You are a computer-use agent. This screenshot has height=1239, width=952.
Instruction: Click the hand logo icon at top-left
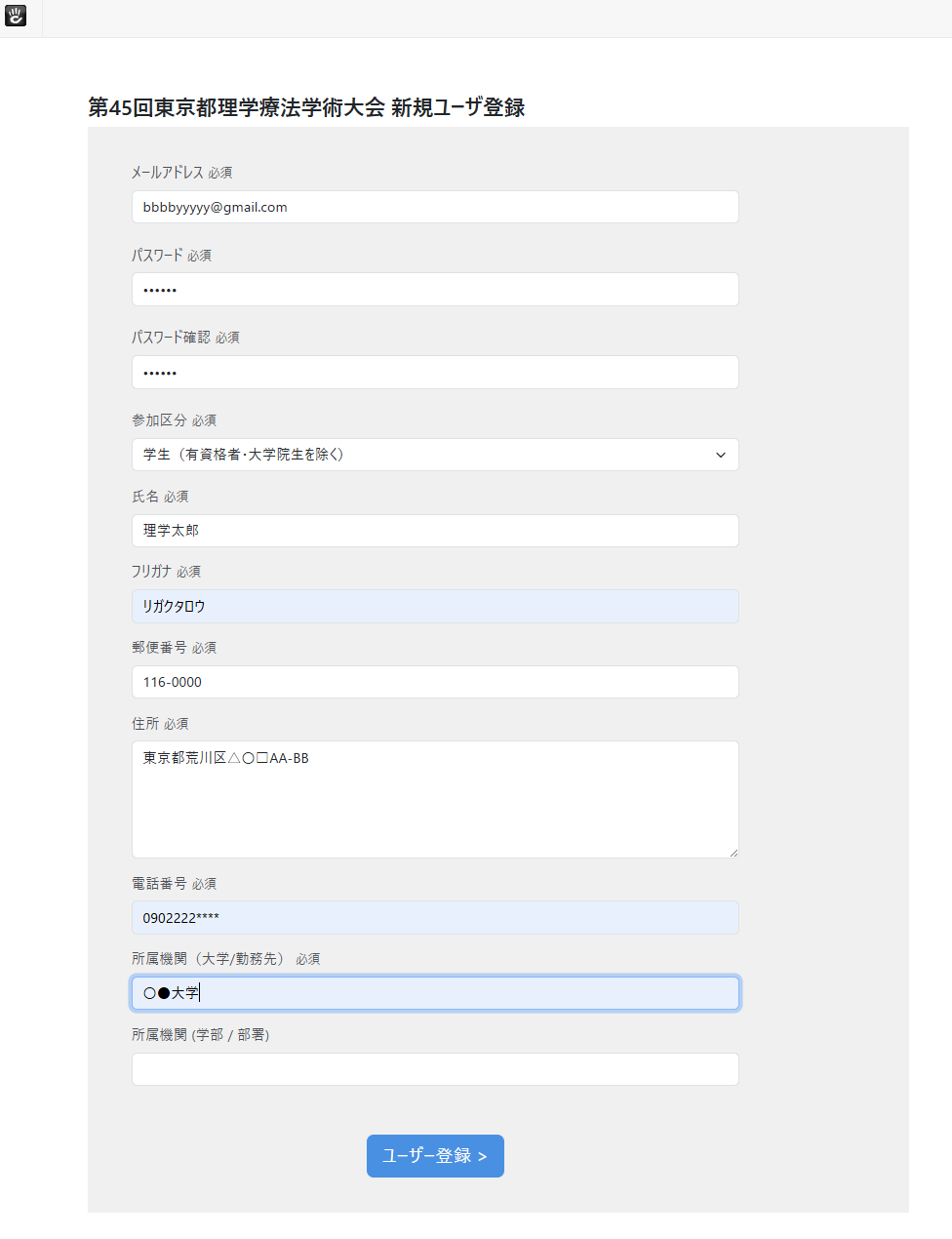pyautogui.click(x=16, y=16)
